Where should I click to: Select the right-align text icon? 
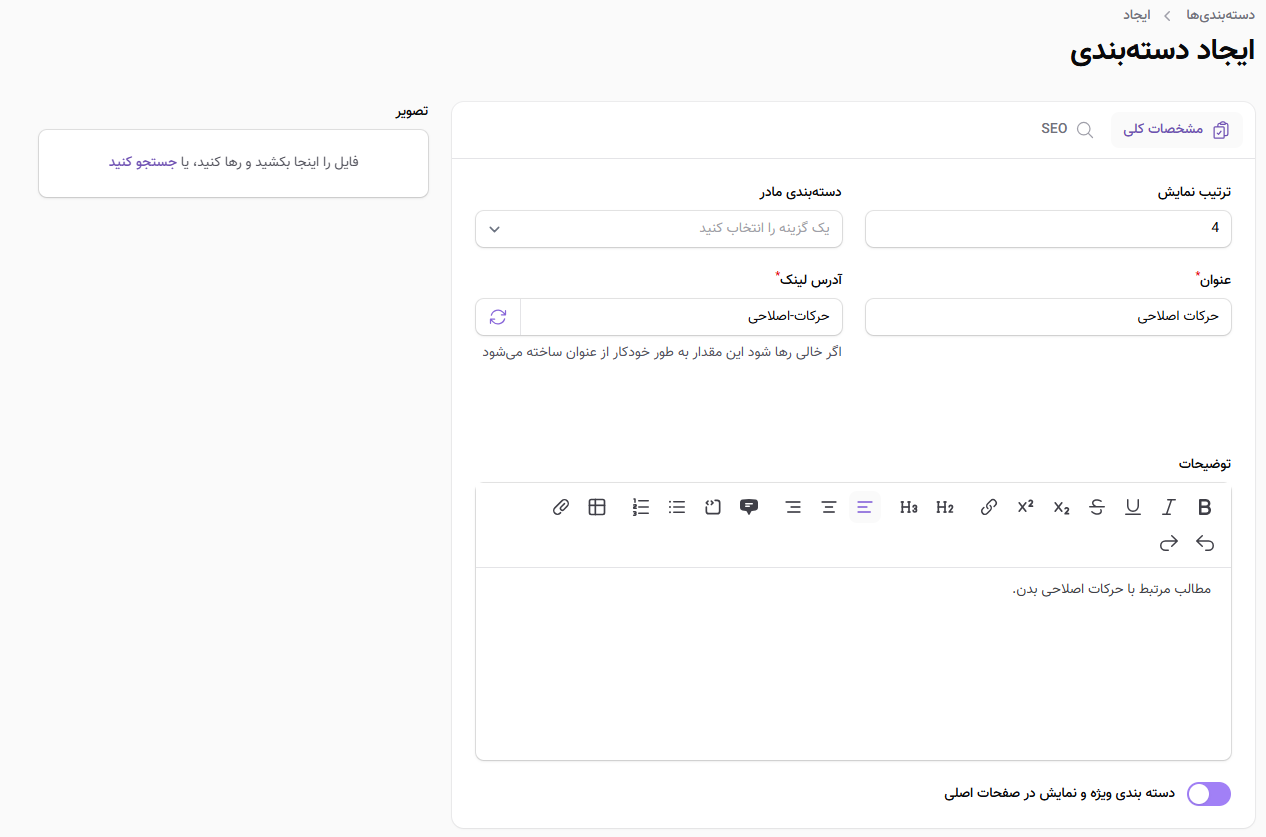793,507
